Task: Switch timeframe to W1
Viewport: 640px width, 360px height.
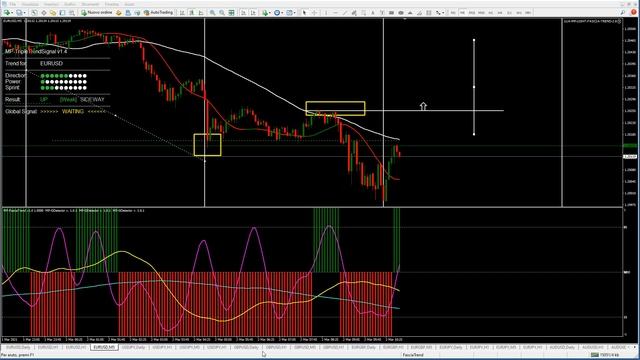Action: 519,13
